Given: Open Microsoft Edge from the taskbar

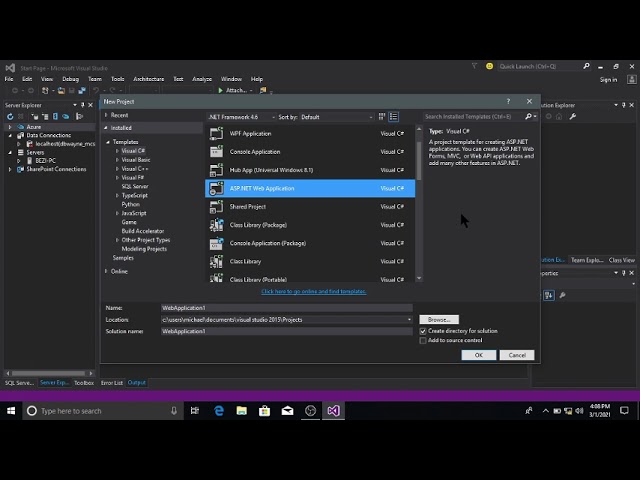Looking at the screenshot, I should click(x=219, y=411).
